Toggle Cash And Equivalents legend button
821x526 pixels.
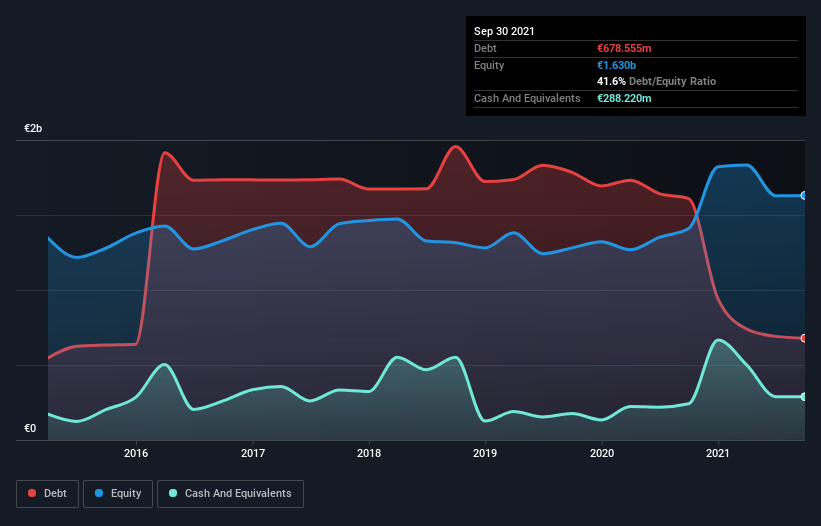230,494
